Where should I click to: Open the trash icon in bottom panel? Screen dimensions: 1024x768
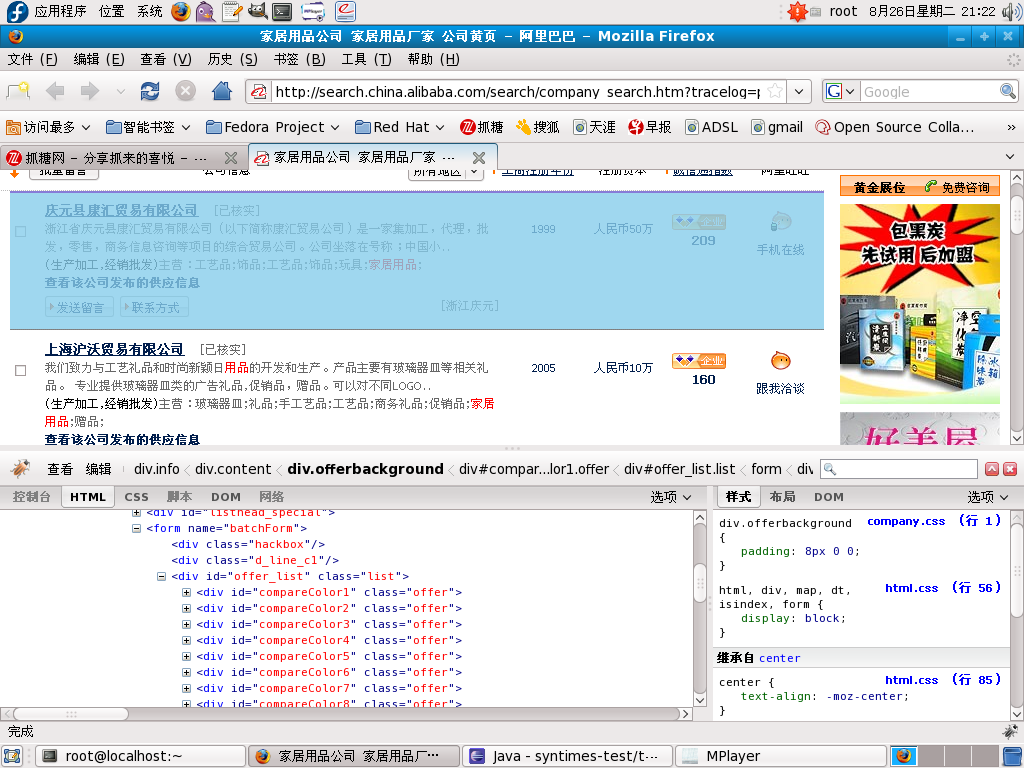pos(1012,756)
